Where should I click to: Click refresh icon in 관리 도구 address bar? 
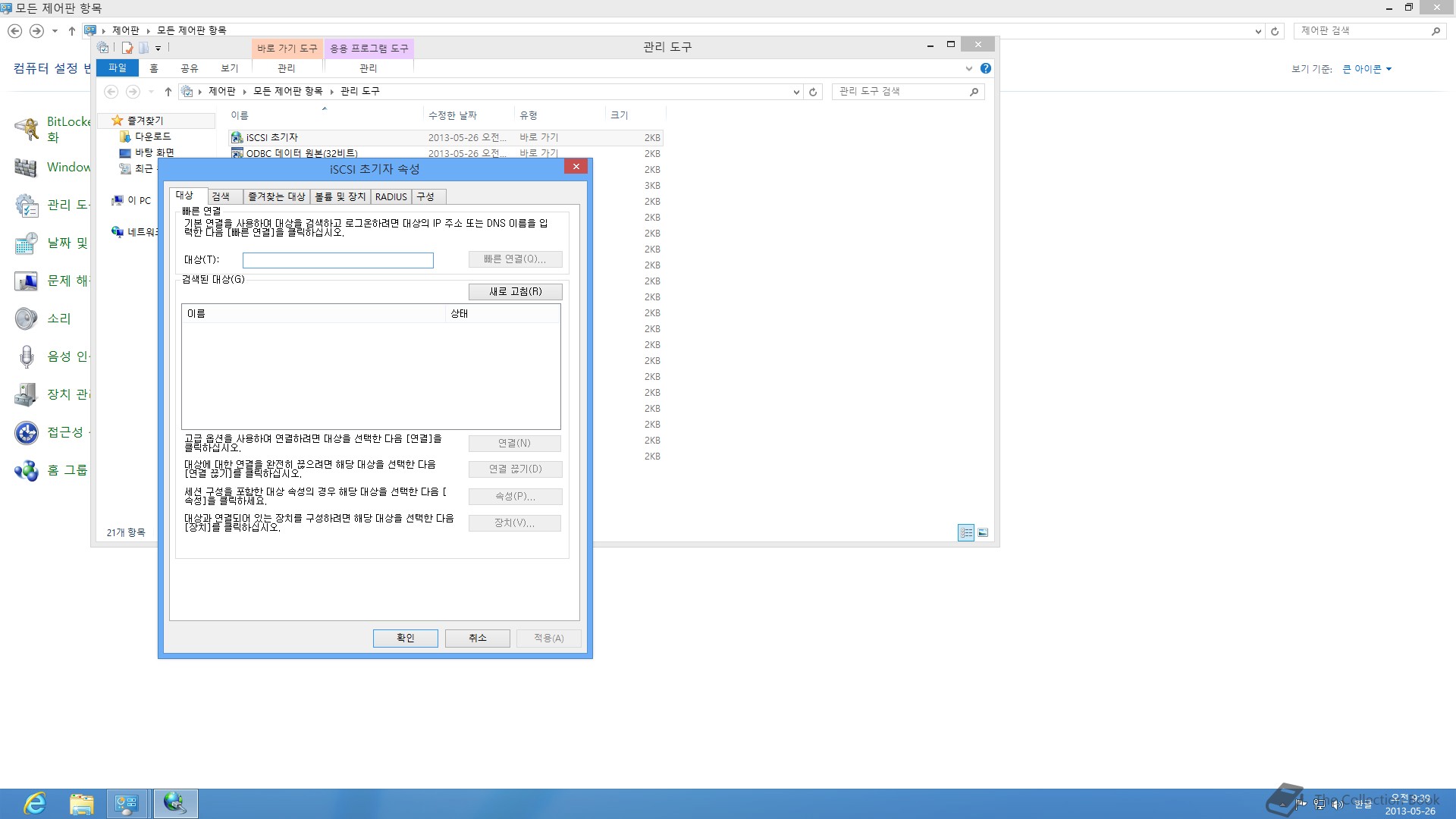[x=813, y=92]
